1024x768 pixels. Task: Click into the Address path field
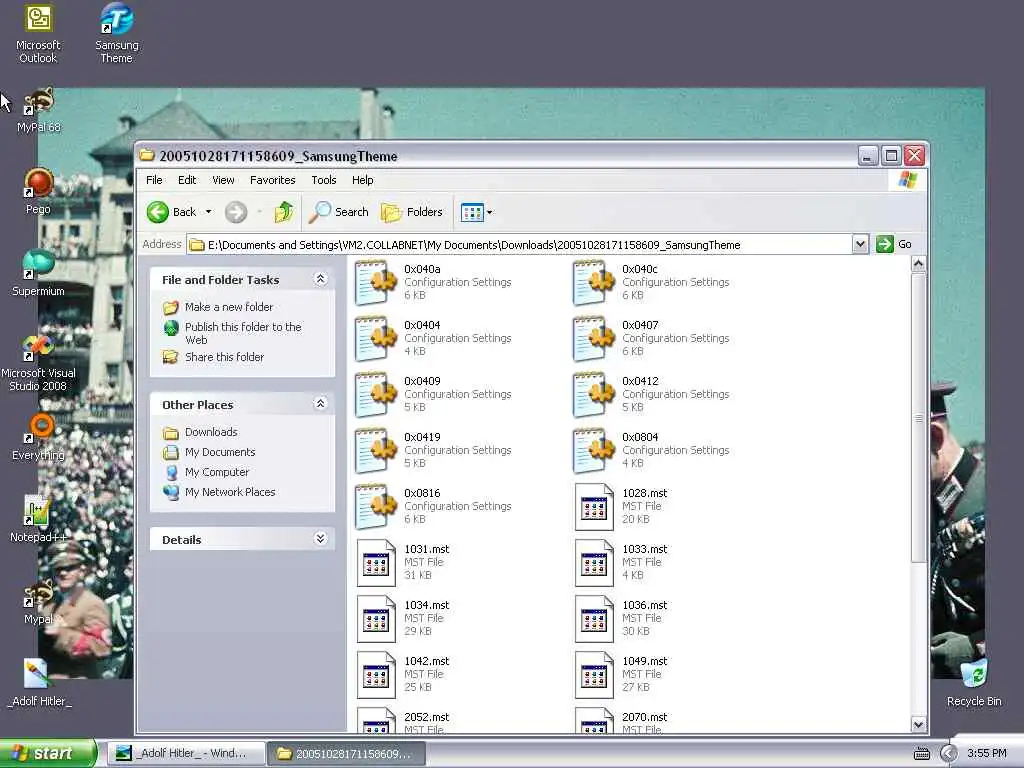point(519,244)
